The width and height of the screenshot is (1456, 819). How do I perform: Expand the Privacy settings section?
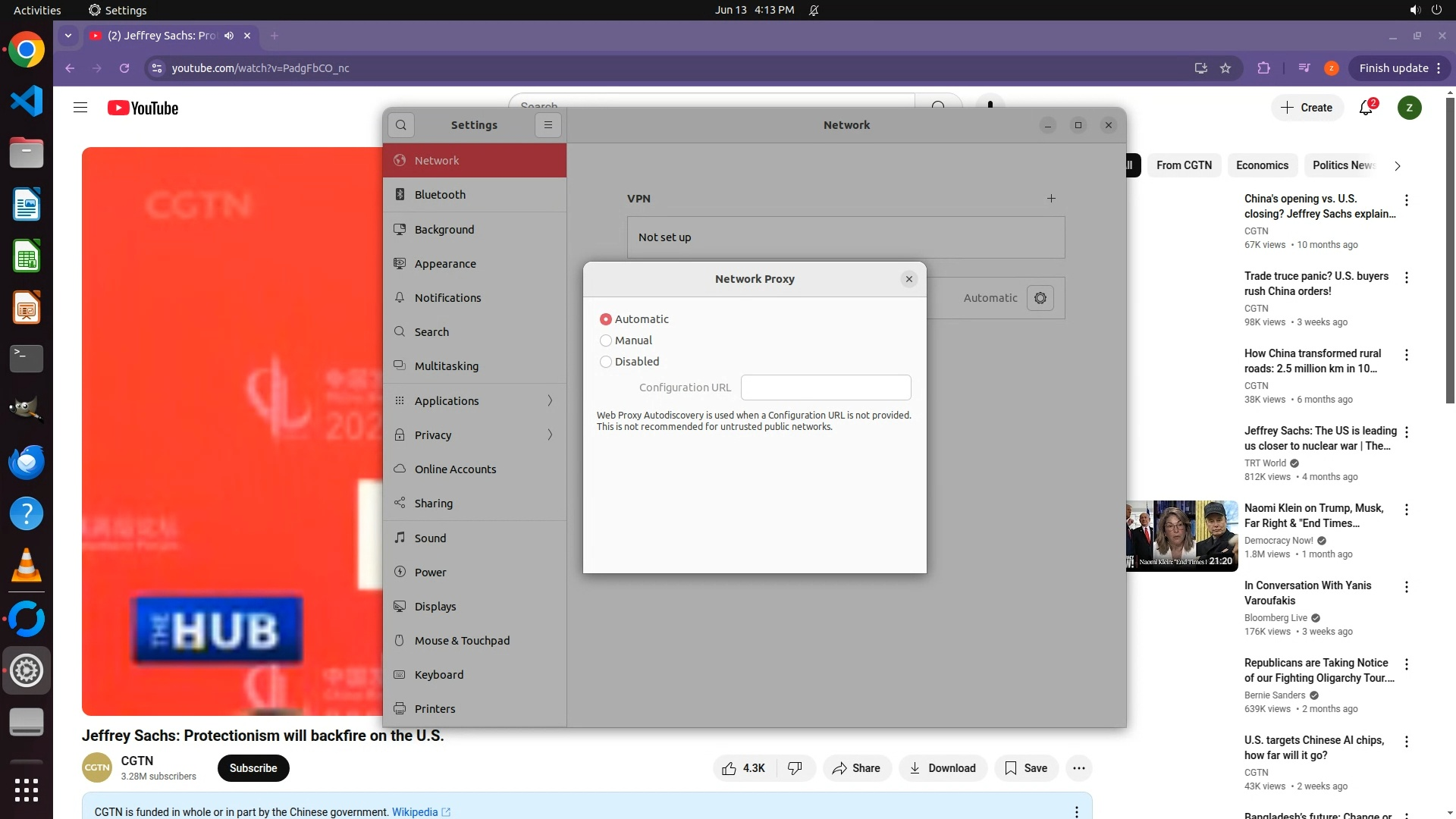pos(475,435)
